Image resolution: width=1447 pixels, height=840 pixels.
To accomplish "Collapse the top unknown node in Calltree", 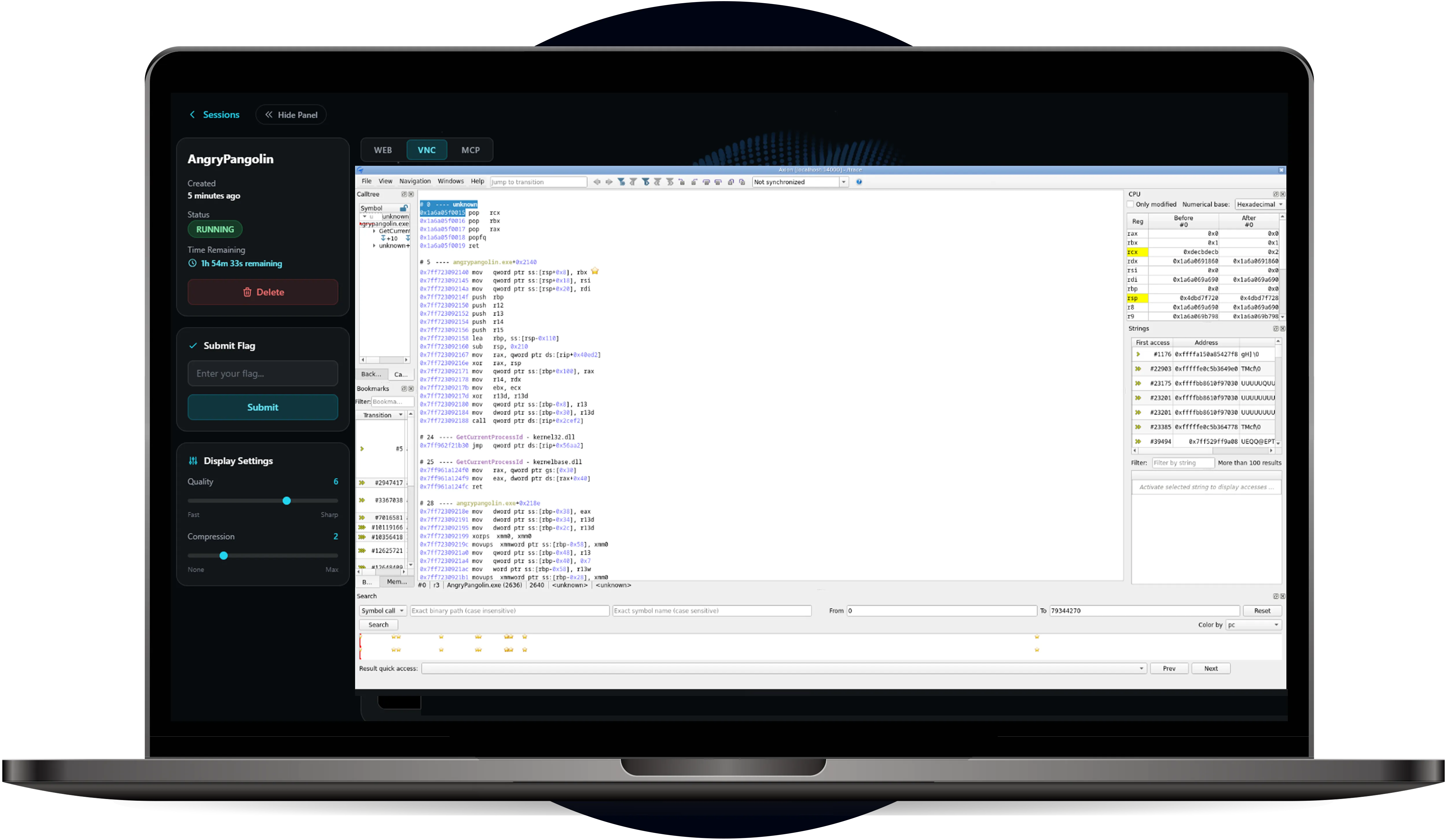I will pyautogui.click(x=364, y=216).
